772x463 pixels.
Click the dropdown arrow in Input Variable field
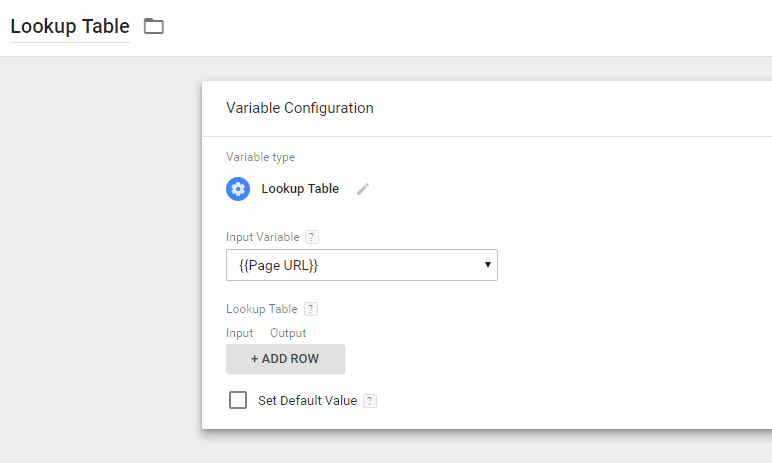click(x=487, y=265)
